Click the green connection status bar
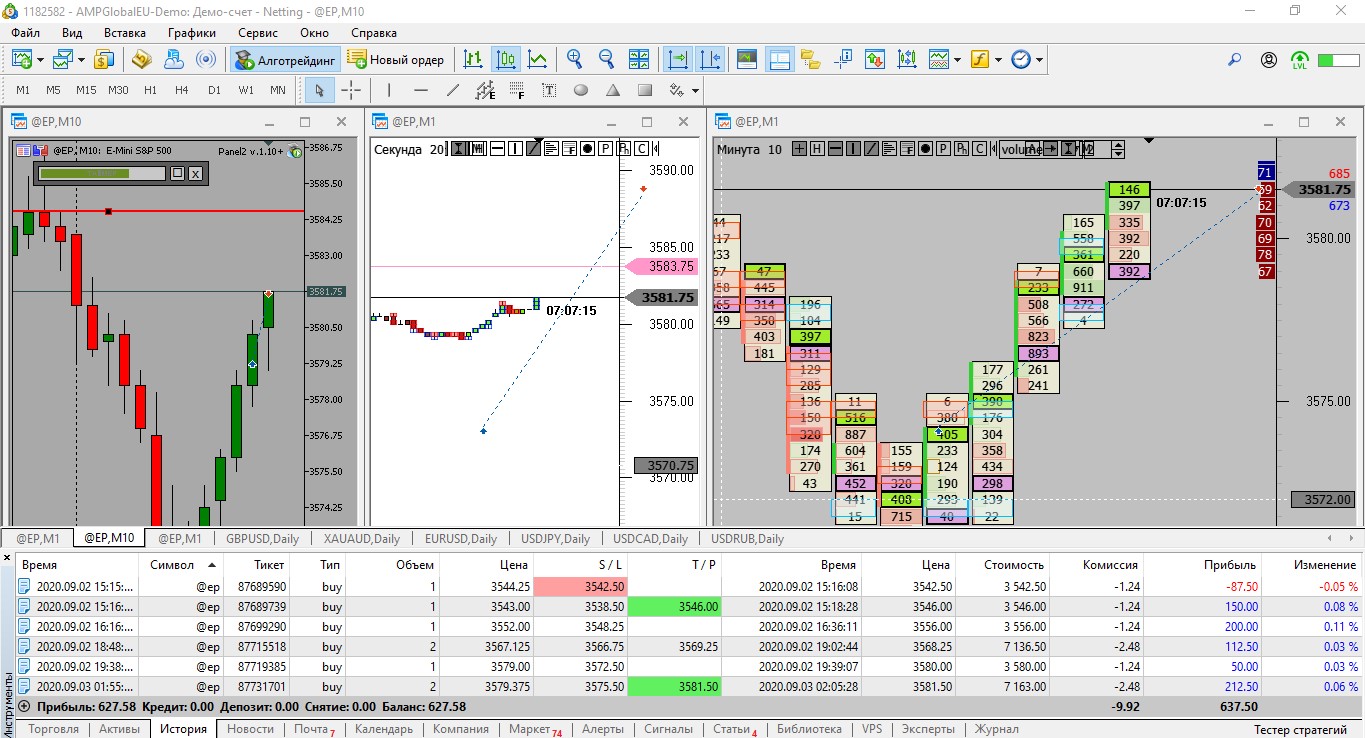1365x738 pixels. tap(1338, 60)
